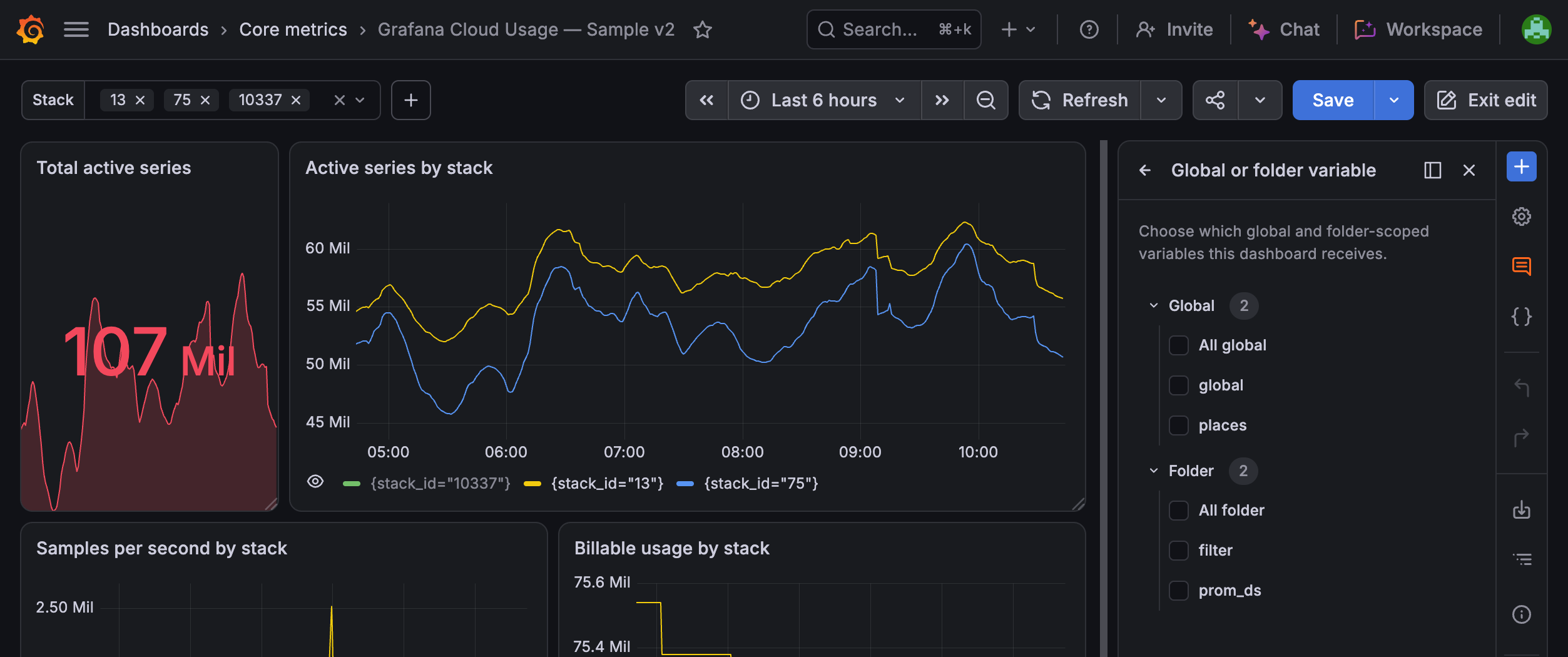Click the export download sidebar icon
Image resolution: width=1568 pixels, height=657 pixels.
[x=1522, y=509]
